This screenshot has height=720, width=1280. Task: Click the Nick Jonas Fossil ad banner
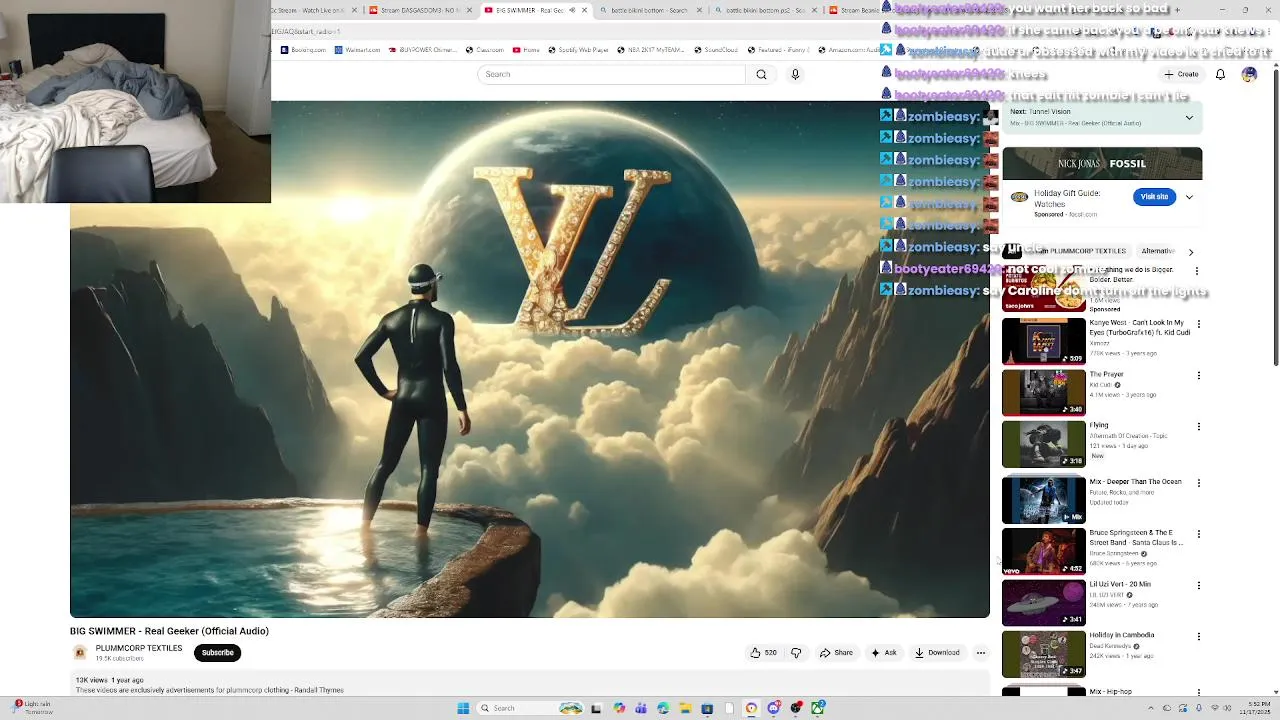point(1102,164)
